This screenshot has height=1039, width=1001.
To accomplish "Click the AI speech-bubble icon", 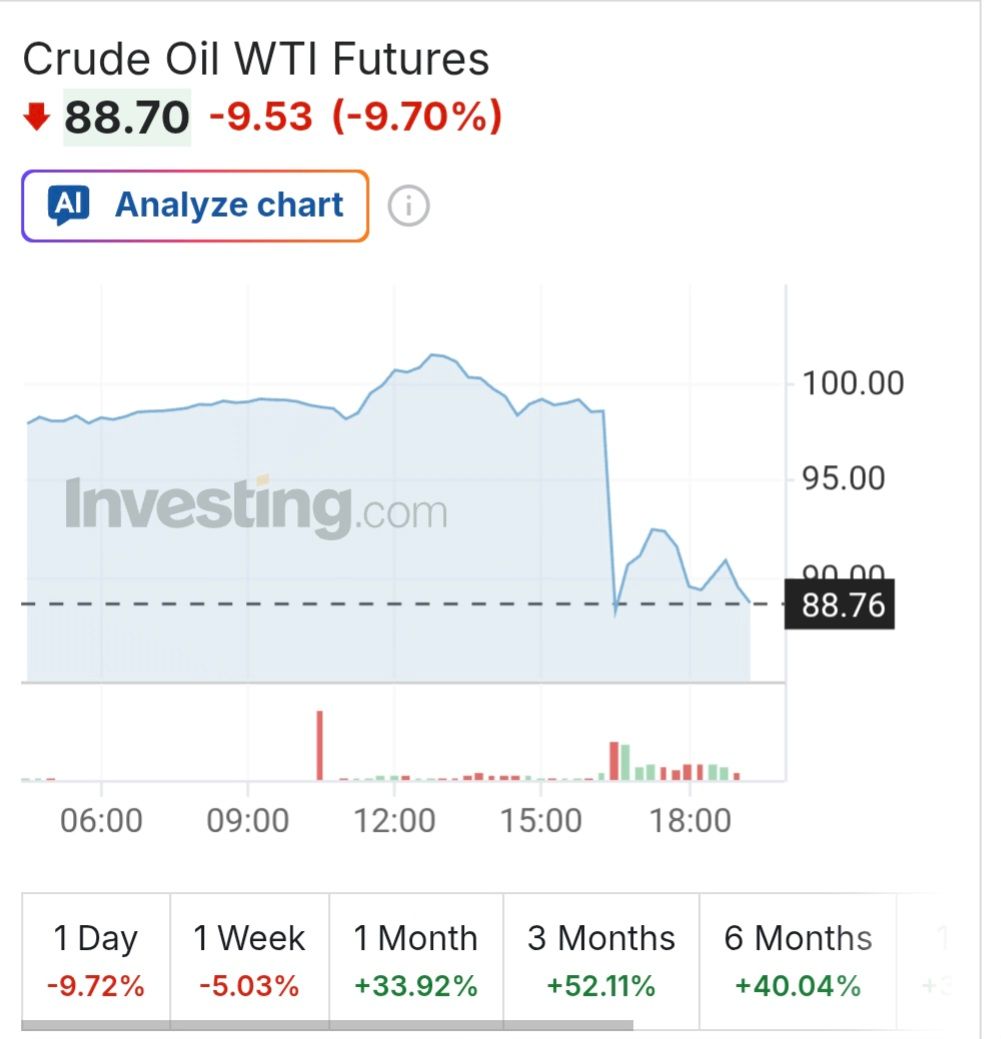I will tap(69, 205).
